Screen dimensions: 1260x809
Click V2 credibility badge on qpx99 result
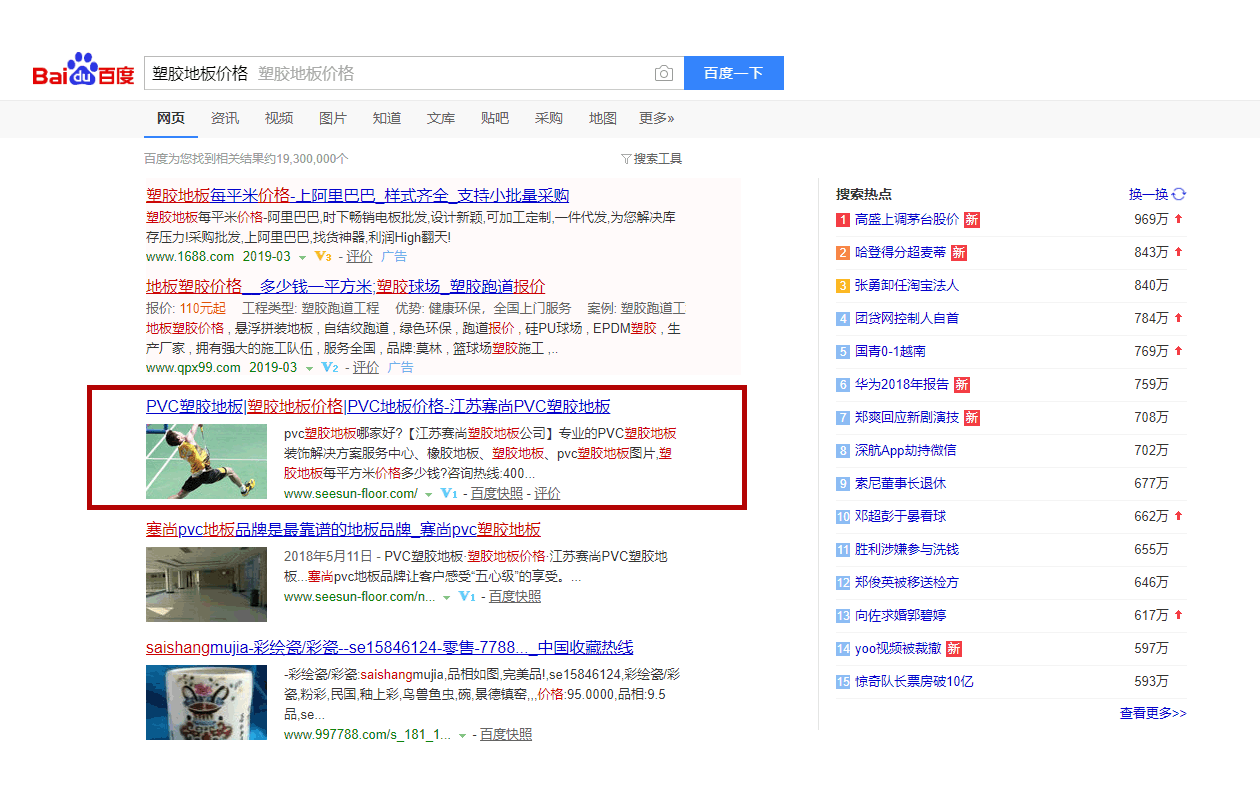[329, 367]
